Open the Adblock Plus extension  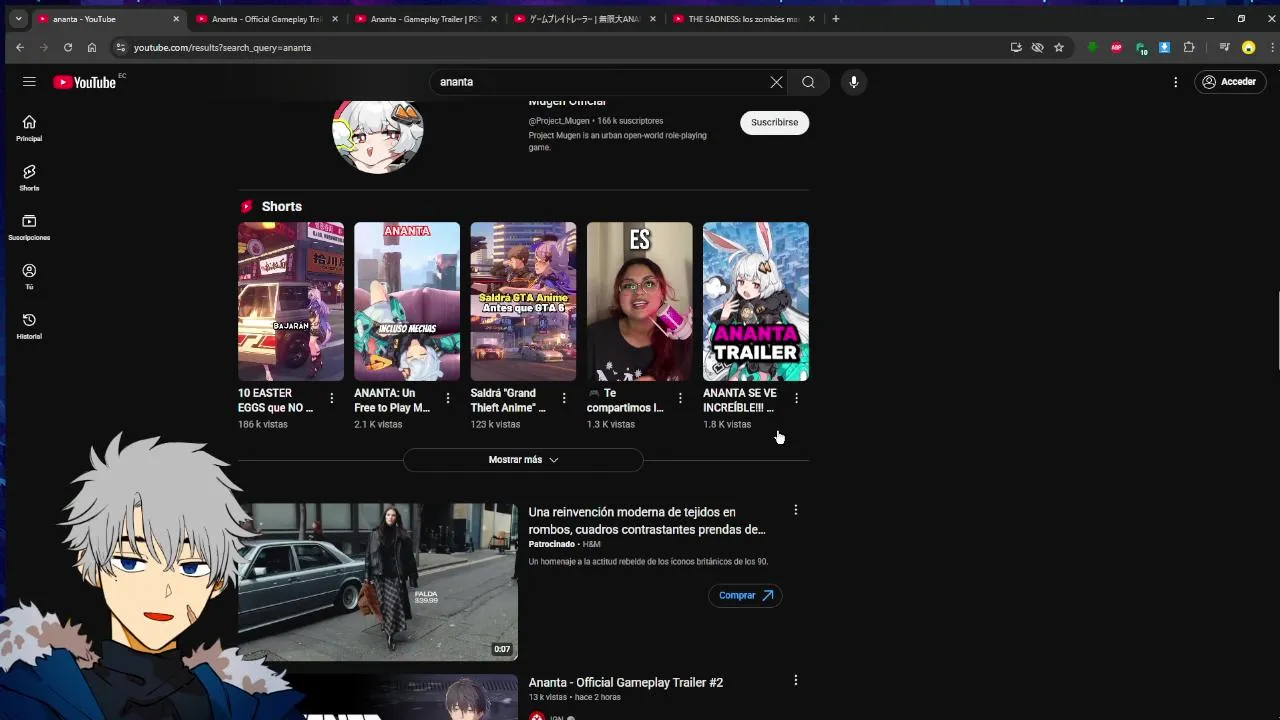pos(1116,47)
